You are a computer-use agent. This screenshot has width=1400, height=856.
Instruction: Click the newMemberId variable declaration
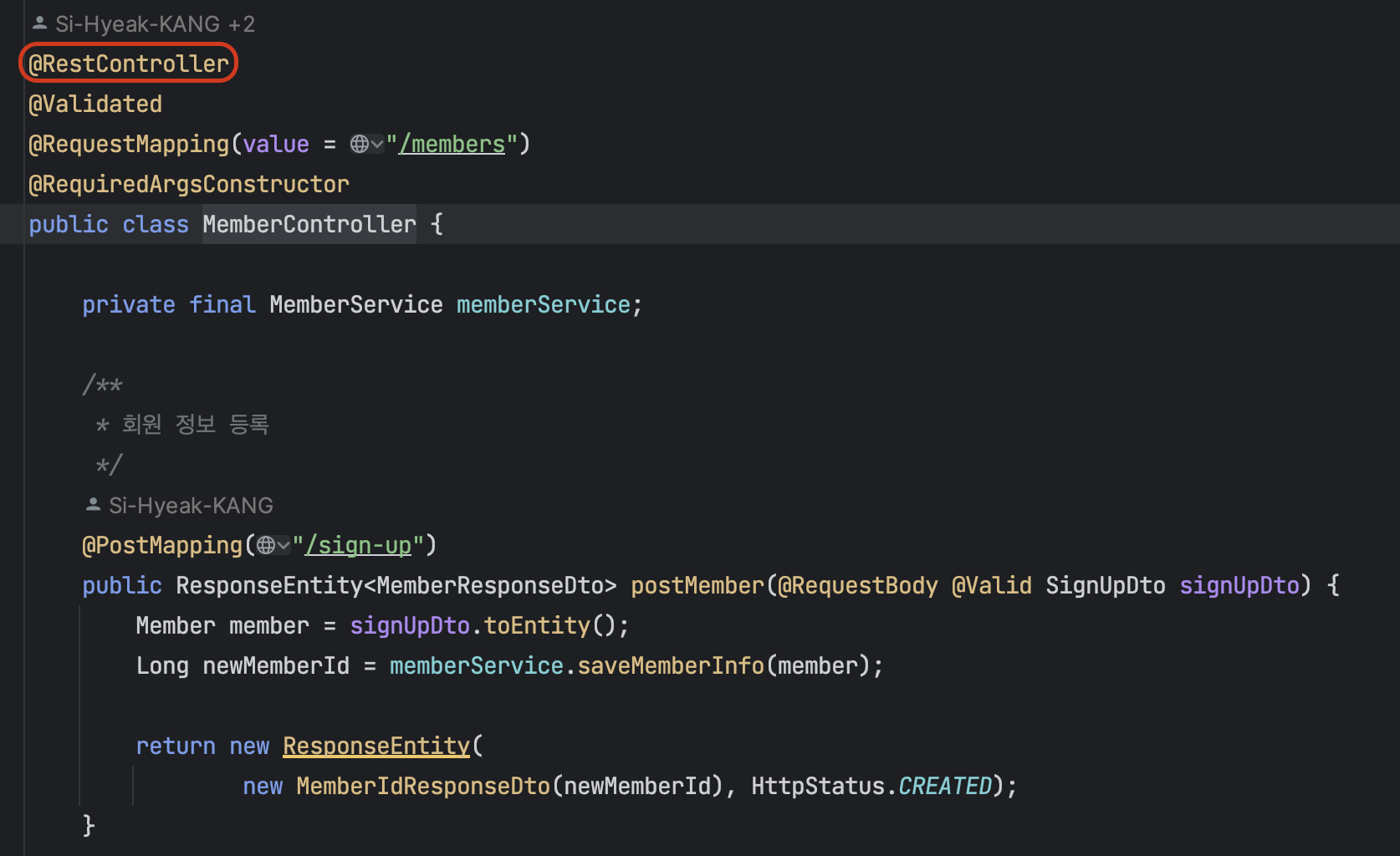click(276, 665)
